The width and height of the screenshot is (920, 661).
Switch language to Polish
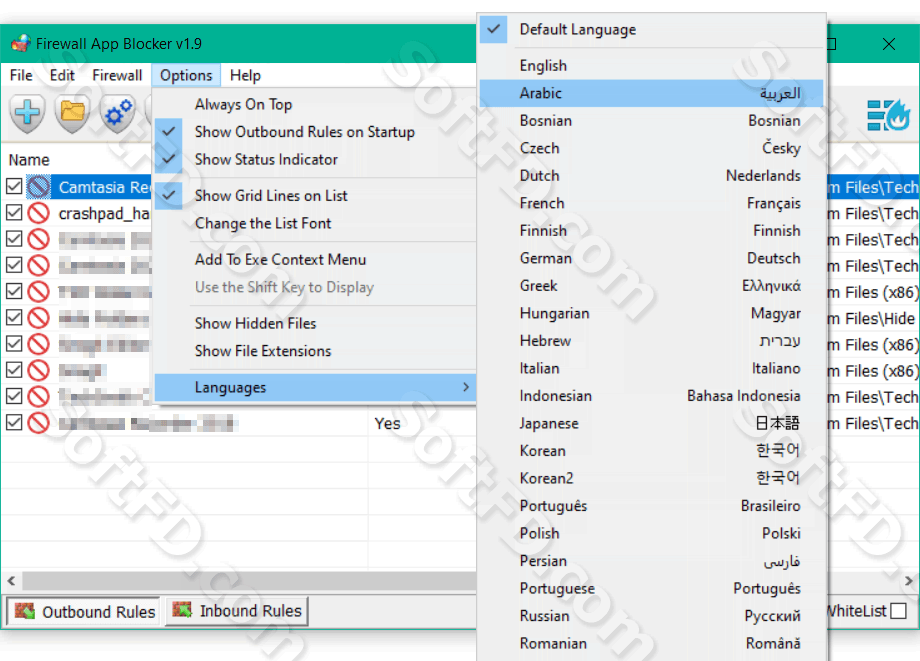pyautogui.click(x=651, y=534)
